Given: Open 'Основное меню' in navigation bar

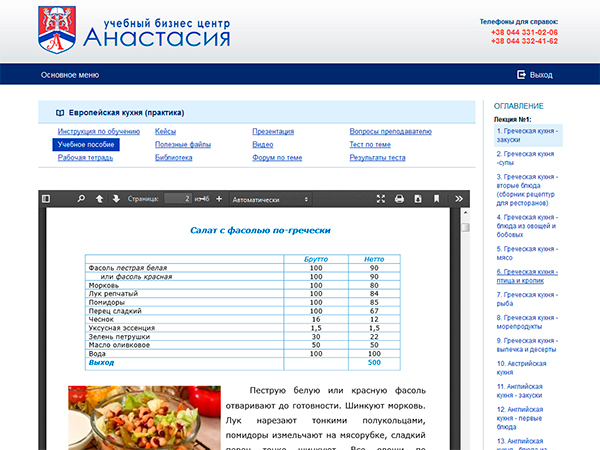Looking at the screenshot, I should [70, 75].
